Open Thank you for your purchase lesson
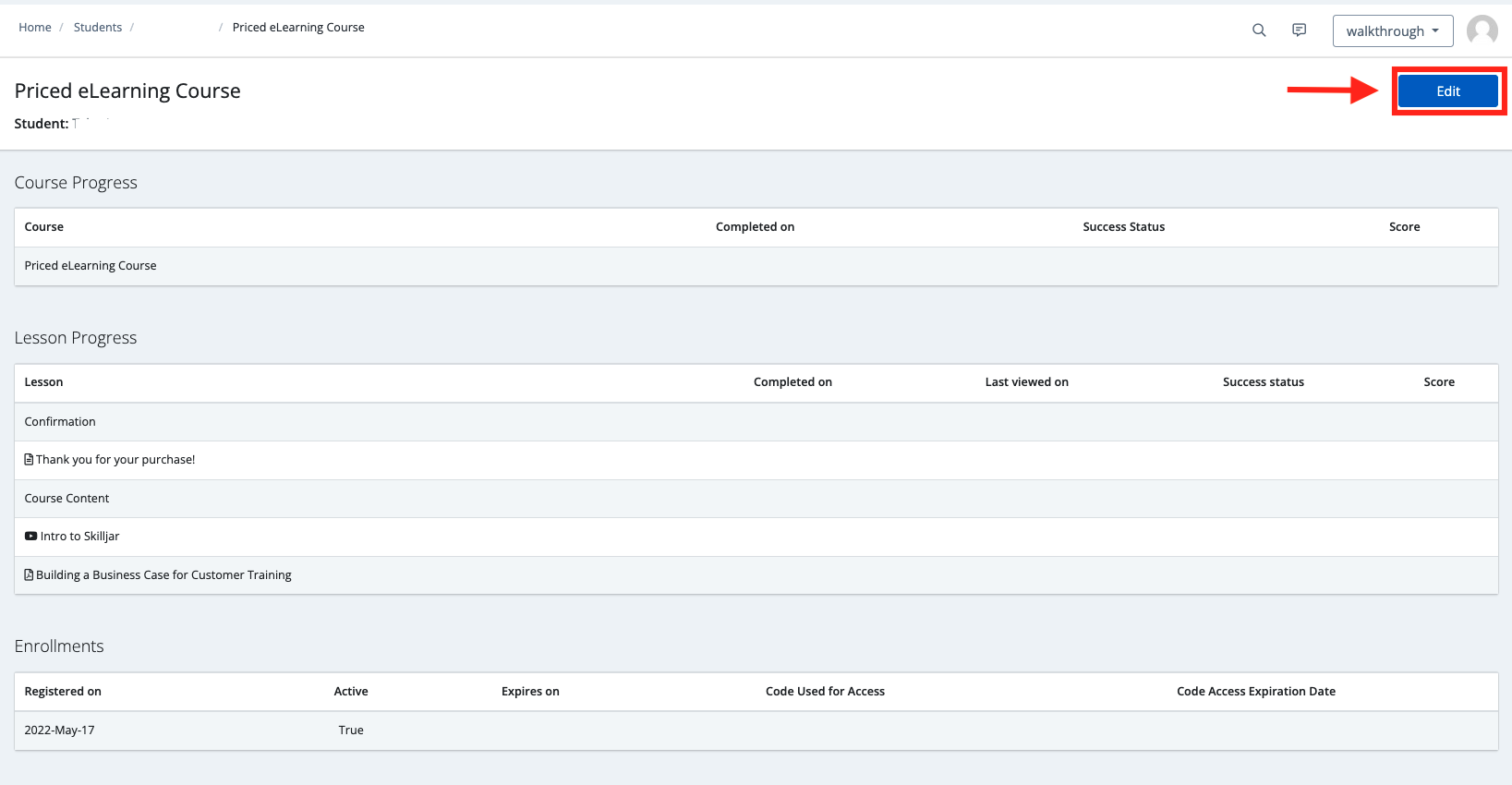 115,460
